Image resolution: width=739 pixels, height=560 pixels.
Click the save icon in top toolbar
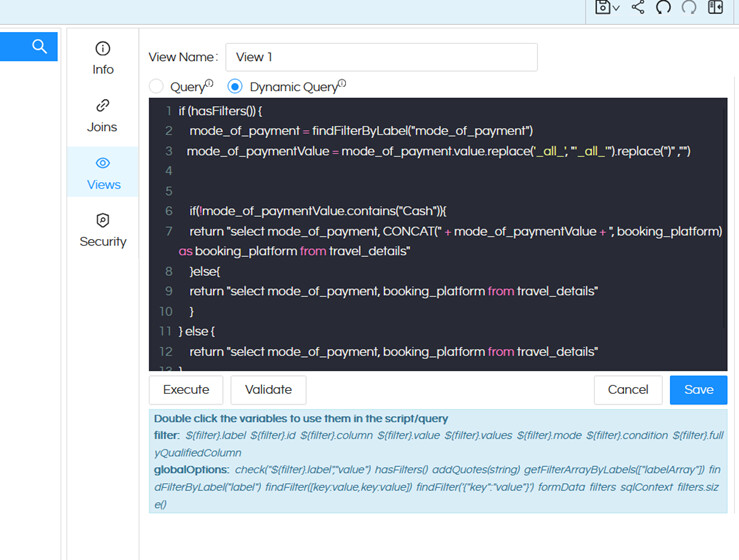click(602, 7)
